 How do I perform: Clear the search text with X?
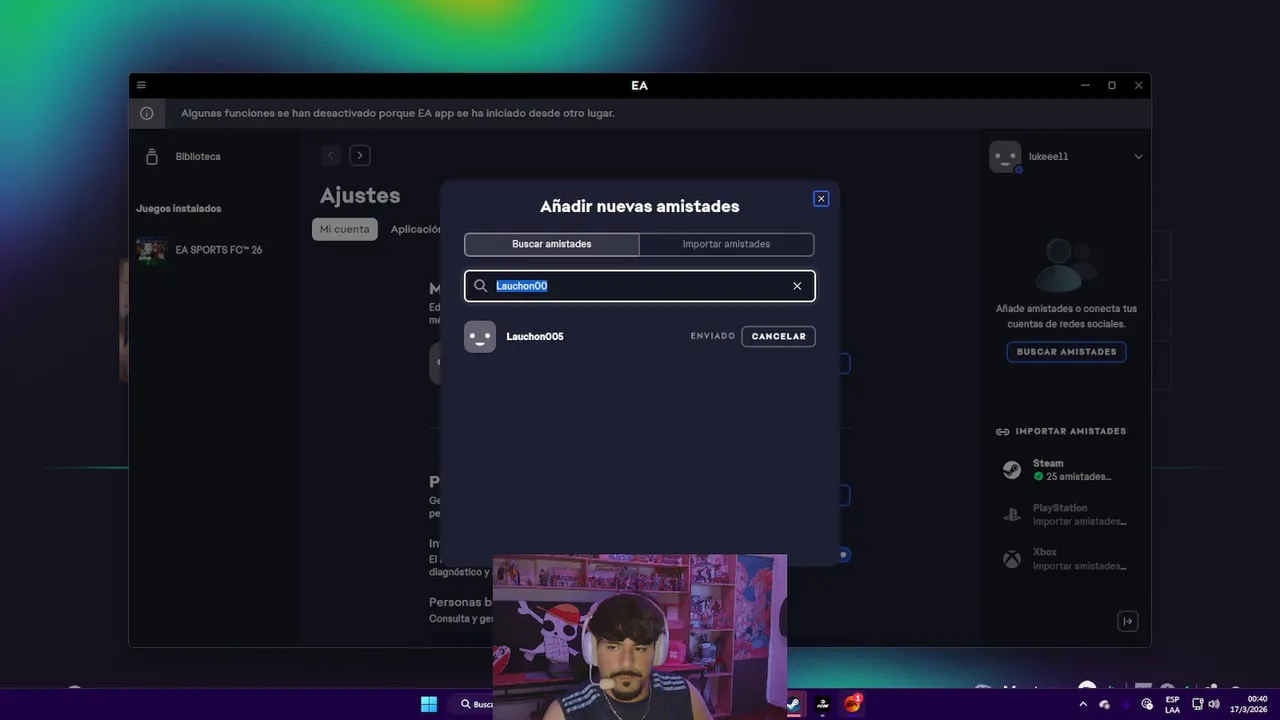(797, 286)
